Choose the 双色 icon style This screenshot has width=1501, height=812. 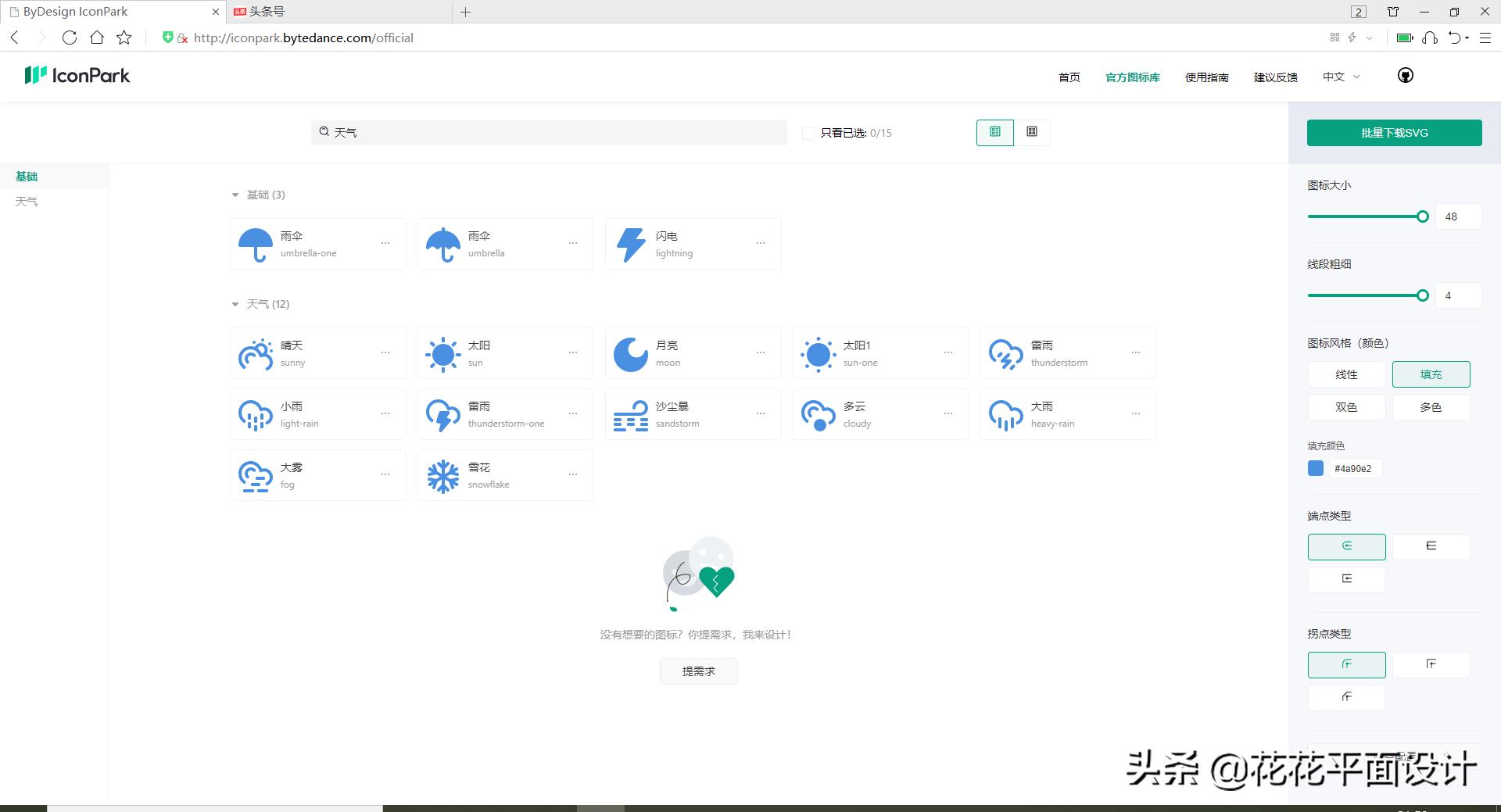click(x=1346, y=407)
